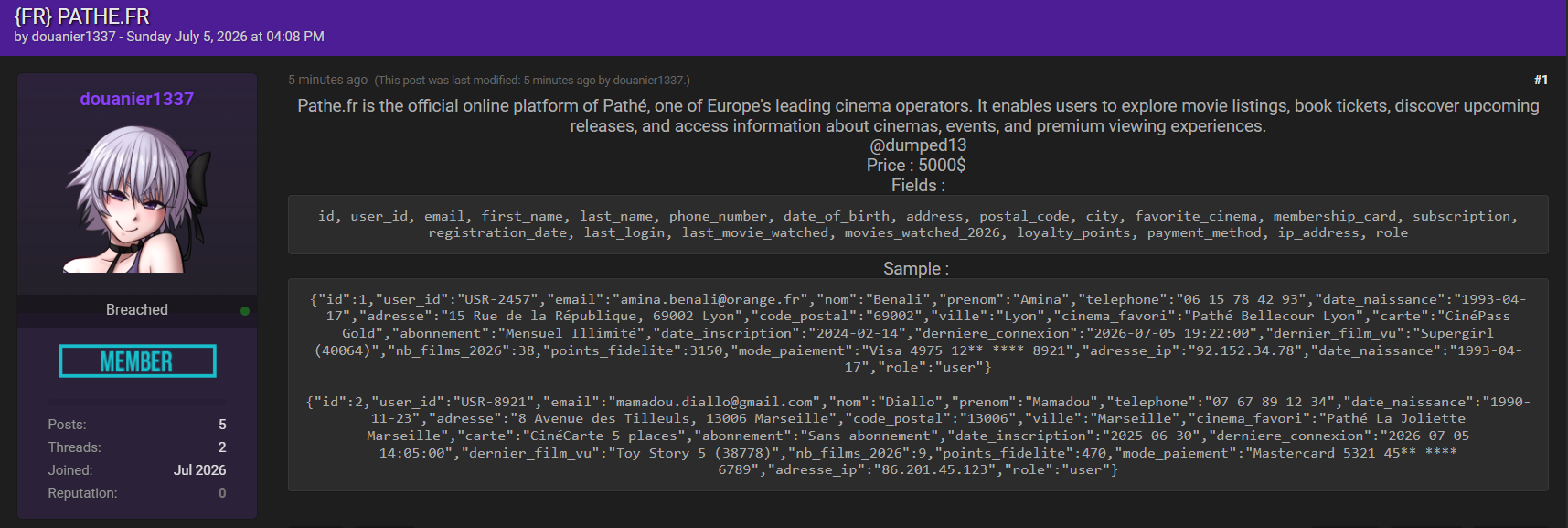Click the anime avatar image
This screenshot has width=1568, height=528.
pos(137,199)
